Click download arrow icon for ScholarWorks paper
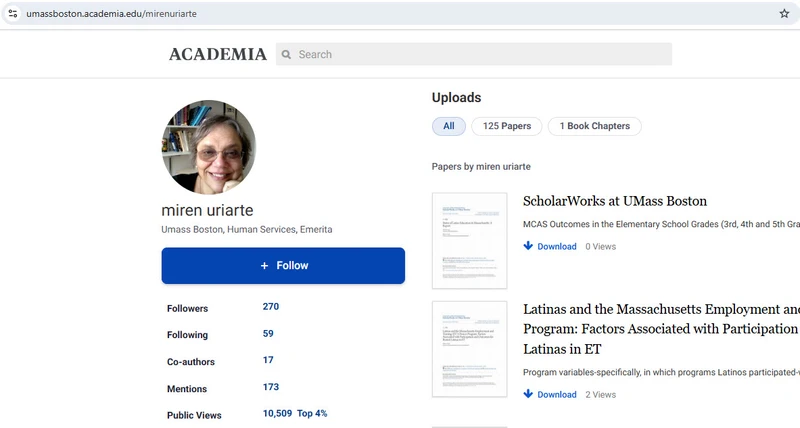Viewport: 800px width, 428px height. click(x=528, y=246)
